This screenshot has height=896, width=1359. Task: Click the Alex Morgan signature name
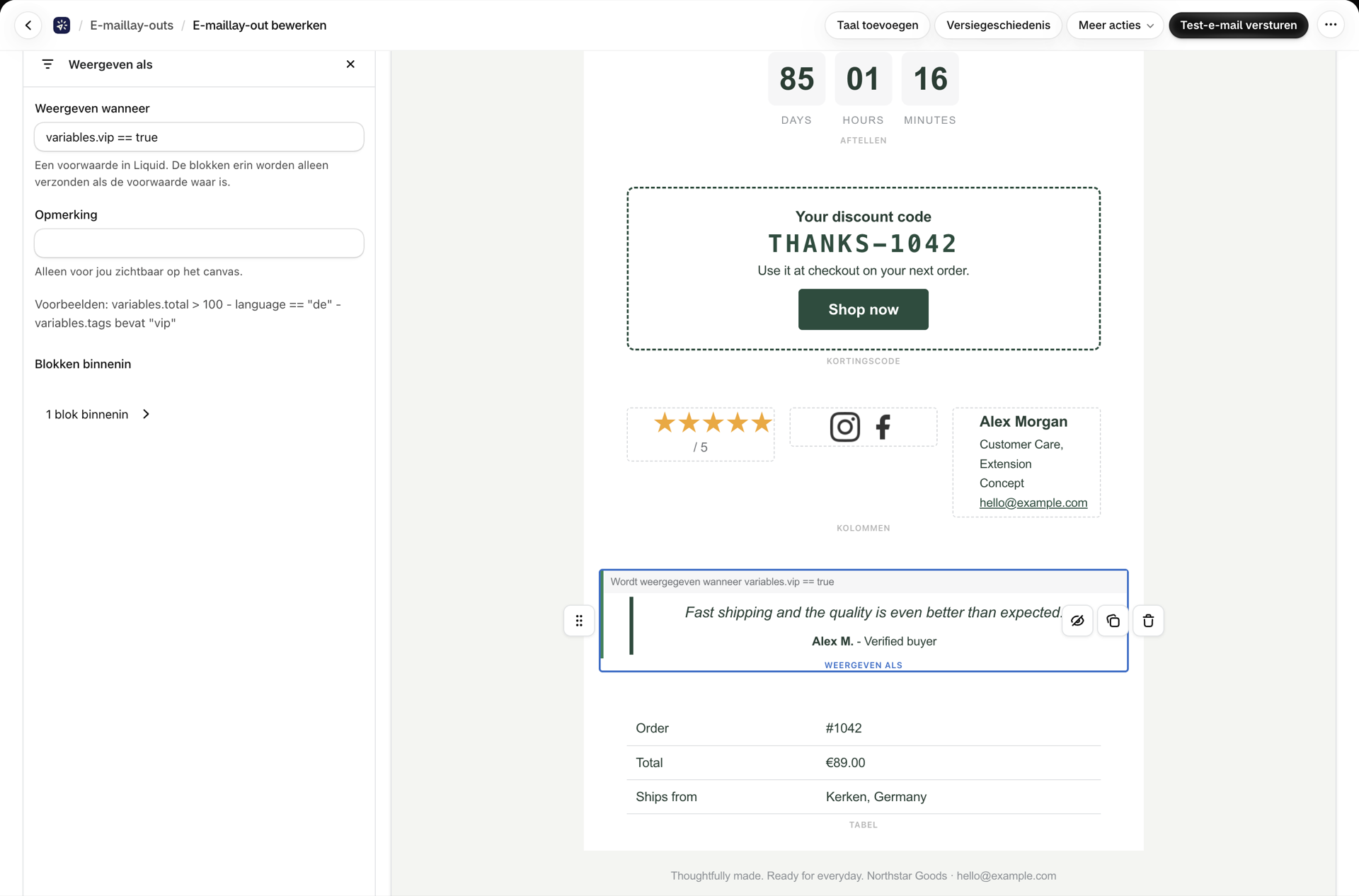tap(1023, 422)
